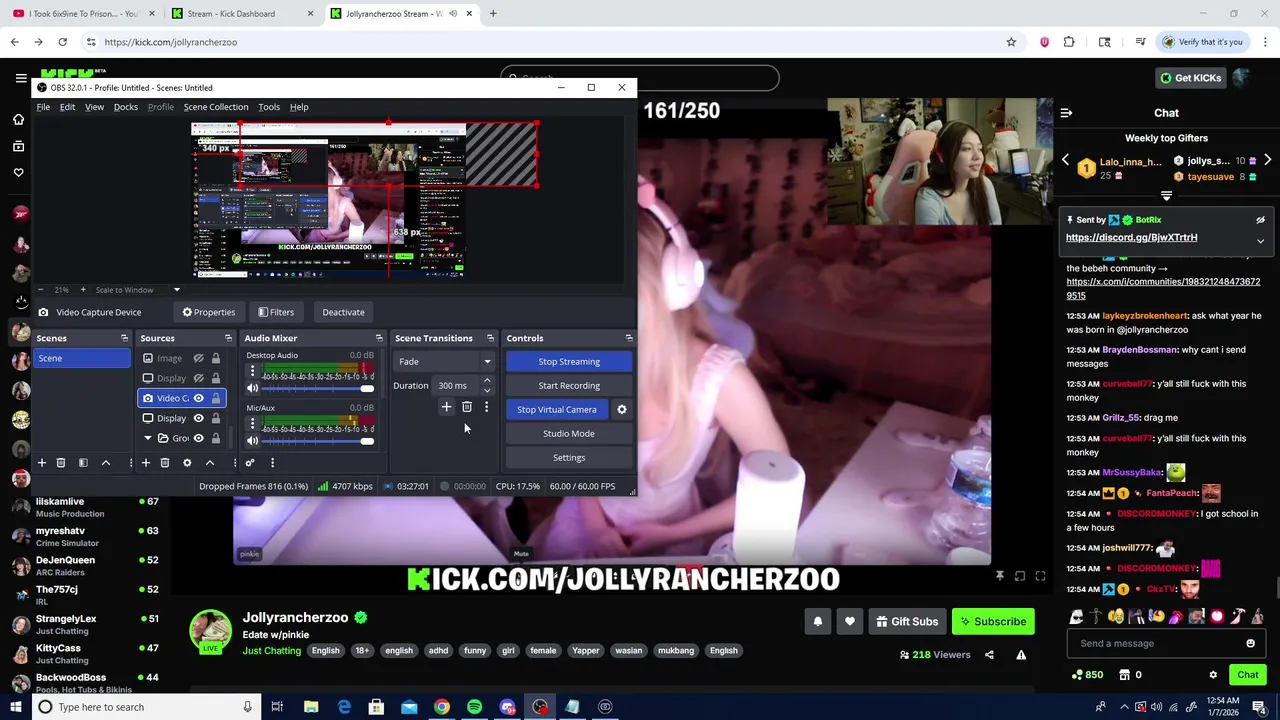
Task: Delete the selected source with the trash icon
Action: [x=165, y=463]
